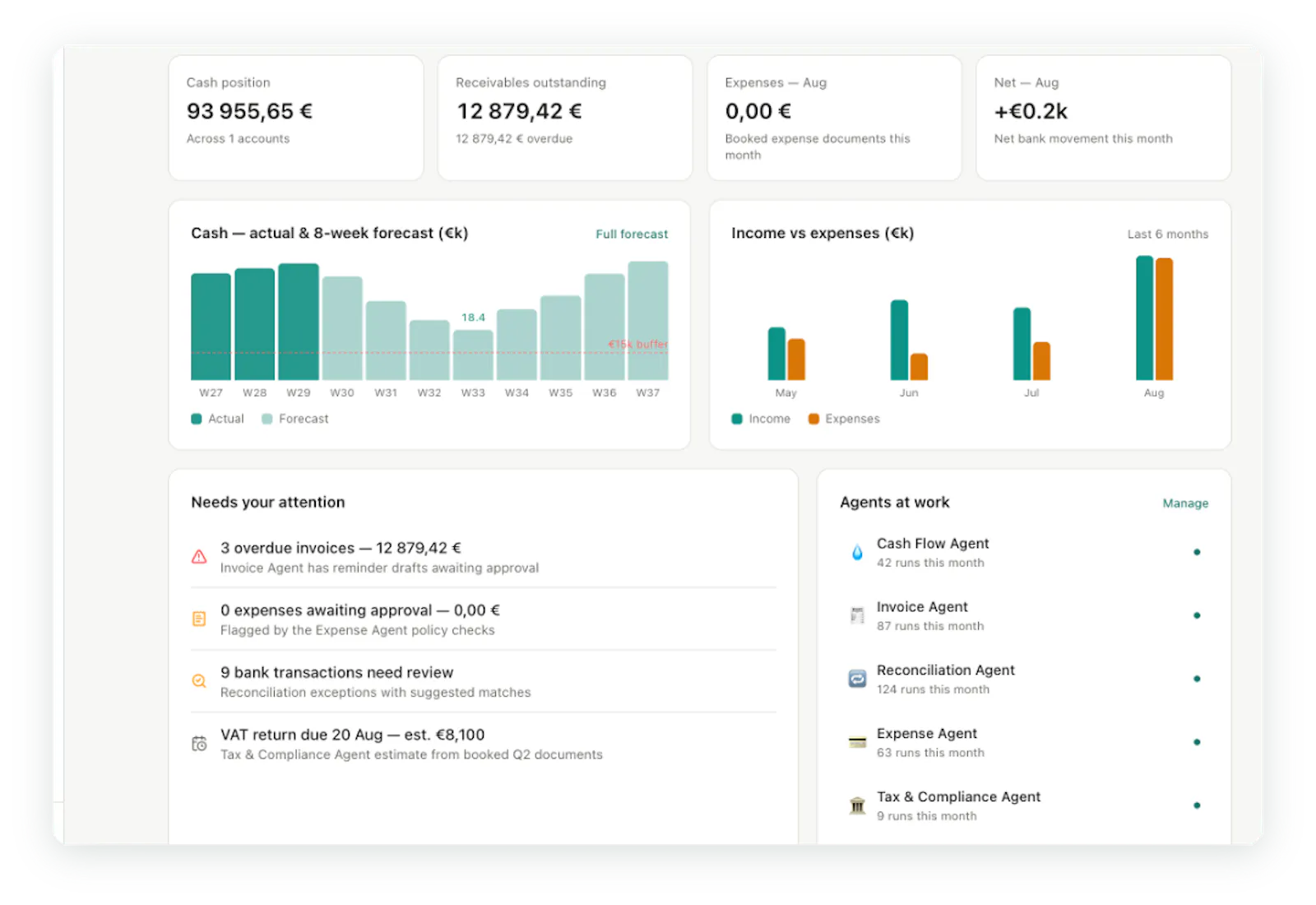The width and height of the screenshot is (1316, 905).
Task: Click the Tax & Compliance Agent bank icon
Action: 857,805
